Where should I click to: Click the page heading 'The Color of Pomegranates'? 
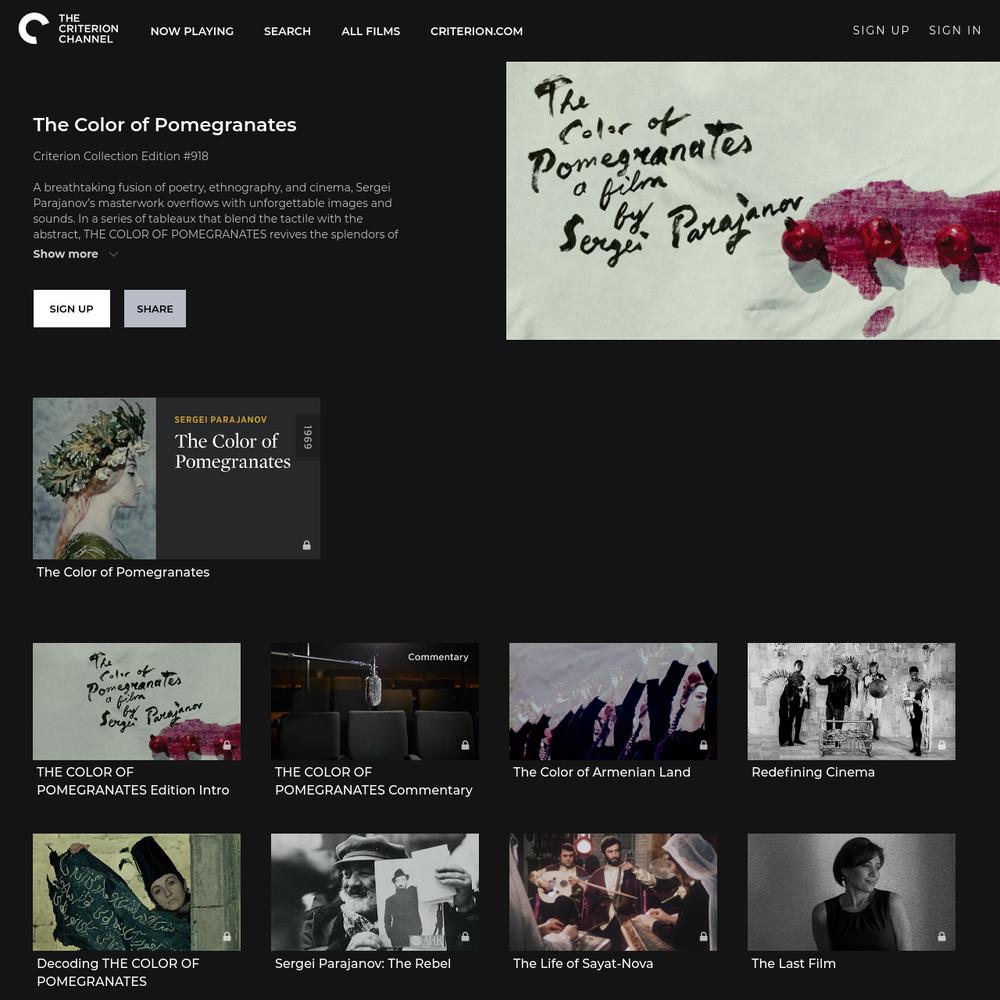click(x=165, y=124)
